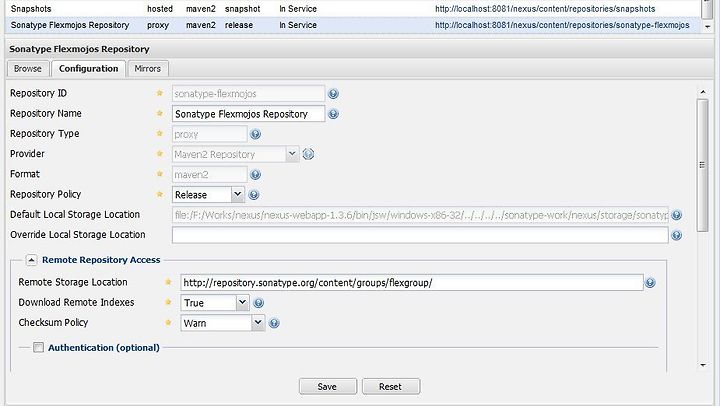Open the Checksum Policy Warn dropdown
Screen dimensions: 720x406
(x=258, y=322)
